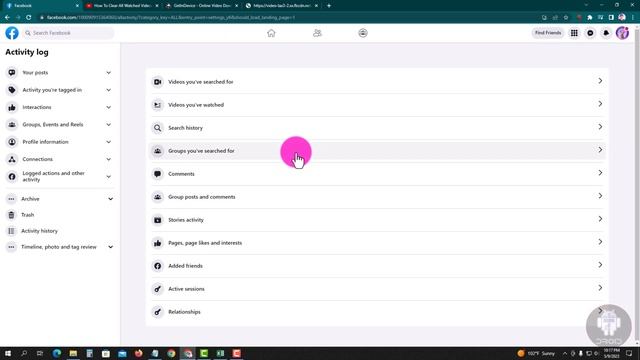
Task: Open Videos you've watched
Action: click(x=377, y=105)
